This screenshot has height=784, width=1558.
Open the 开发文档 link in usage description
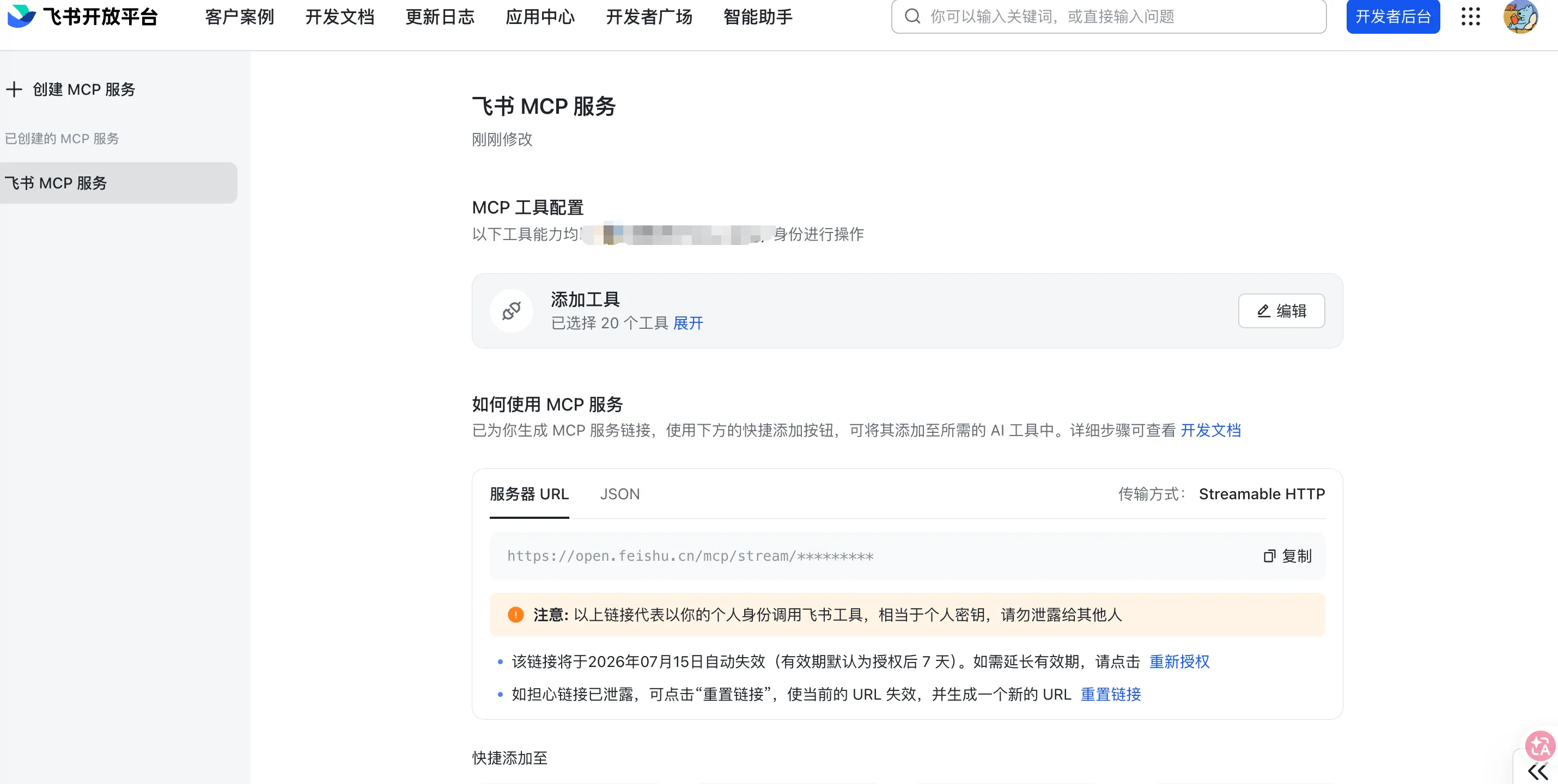pos(1211,431)
